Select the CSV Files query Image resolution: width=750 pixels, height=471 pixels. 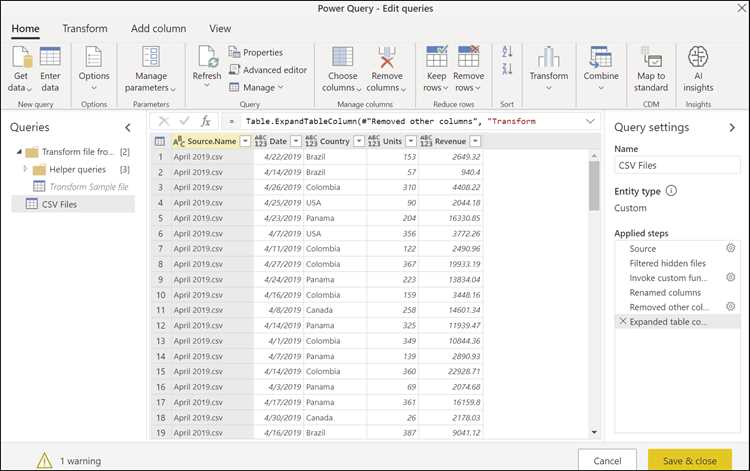click(x=73, y=204)
